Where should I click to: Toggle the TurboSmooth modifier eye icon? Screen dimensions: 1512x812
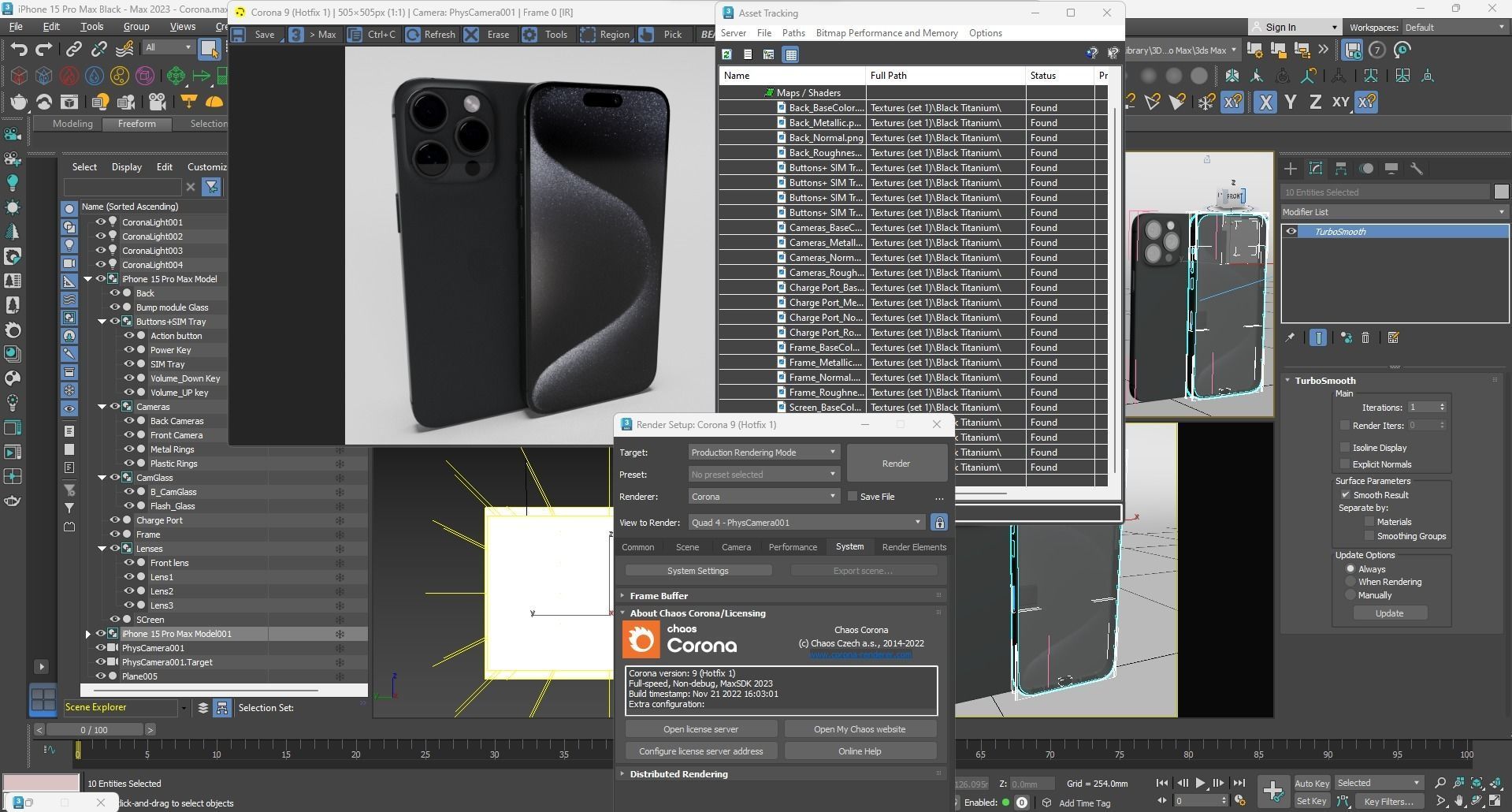[1291, 232]
